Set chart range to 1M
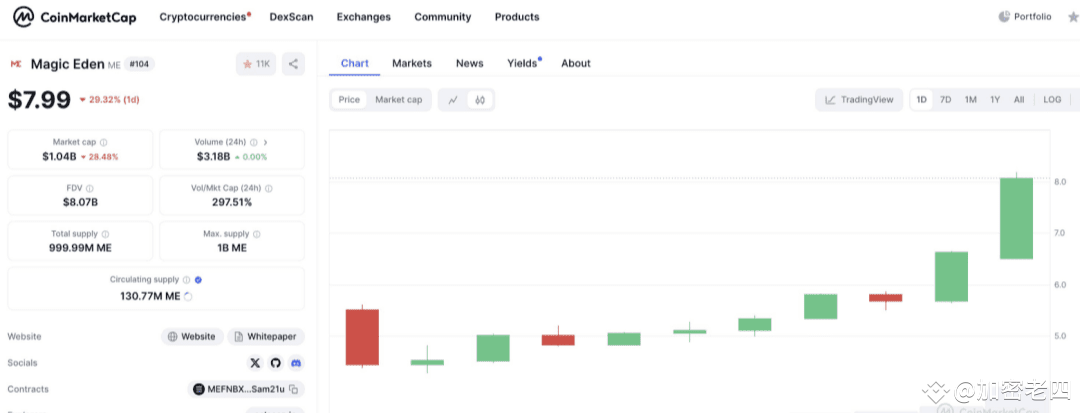1080x413 pixels. click(x=970, y=100)
